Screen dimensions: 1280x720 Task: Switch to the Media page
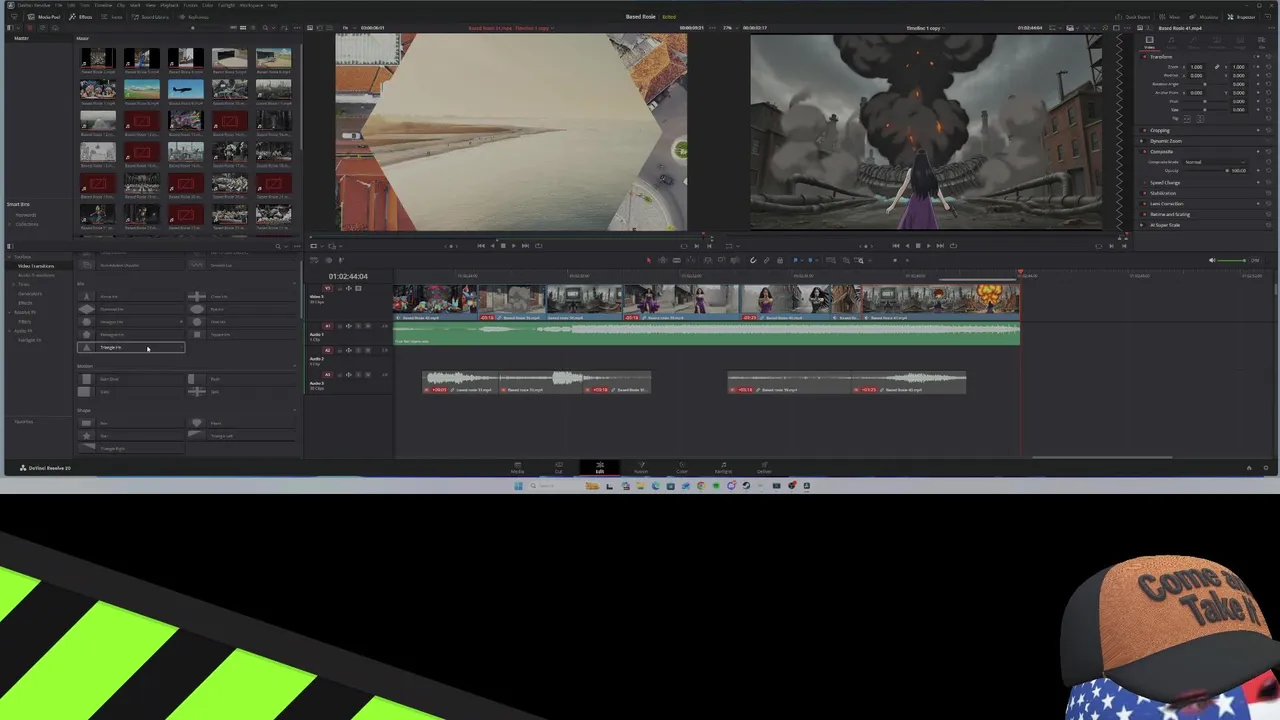[x=517, y=467]
